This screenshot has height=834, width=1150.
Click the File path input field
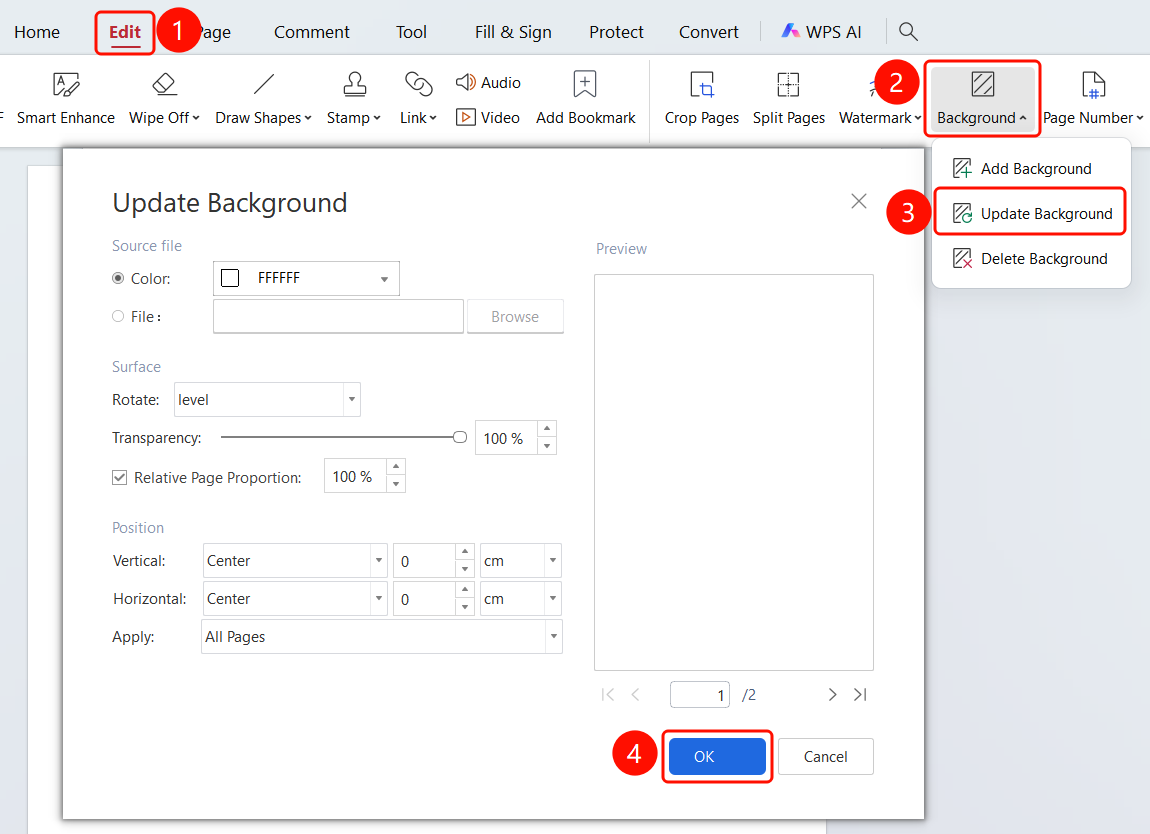[x=338, y=316]
